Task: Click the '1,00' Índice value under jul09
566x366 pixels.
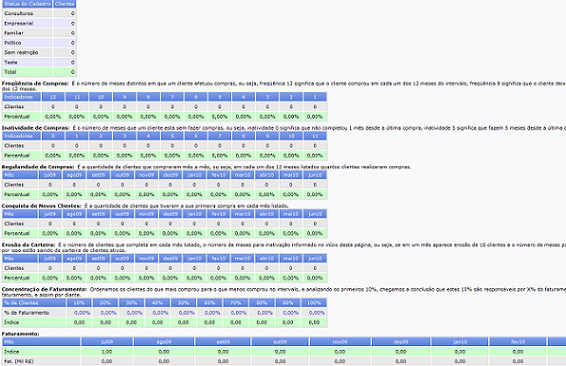Action: pos(107,352)
